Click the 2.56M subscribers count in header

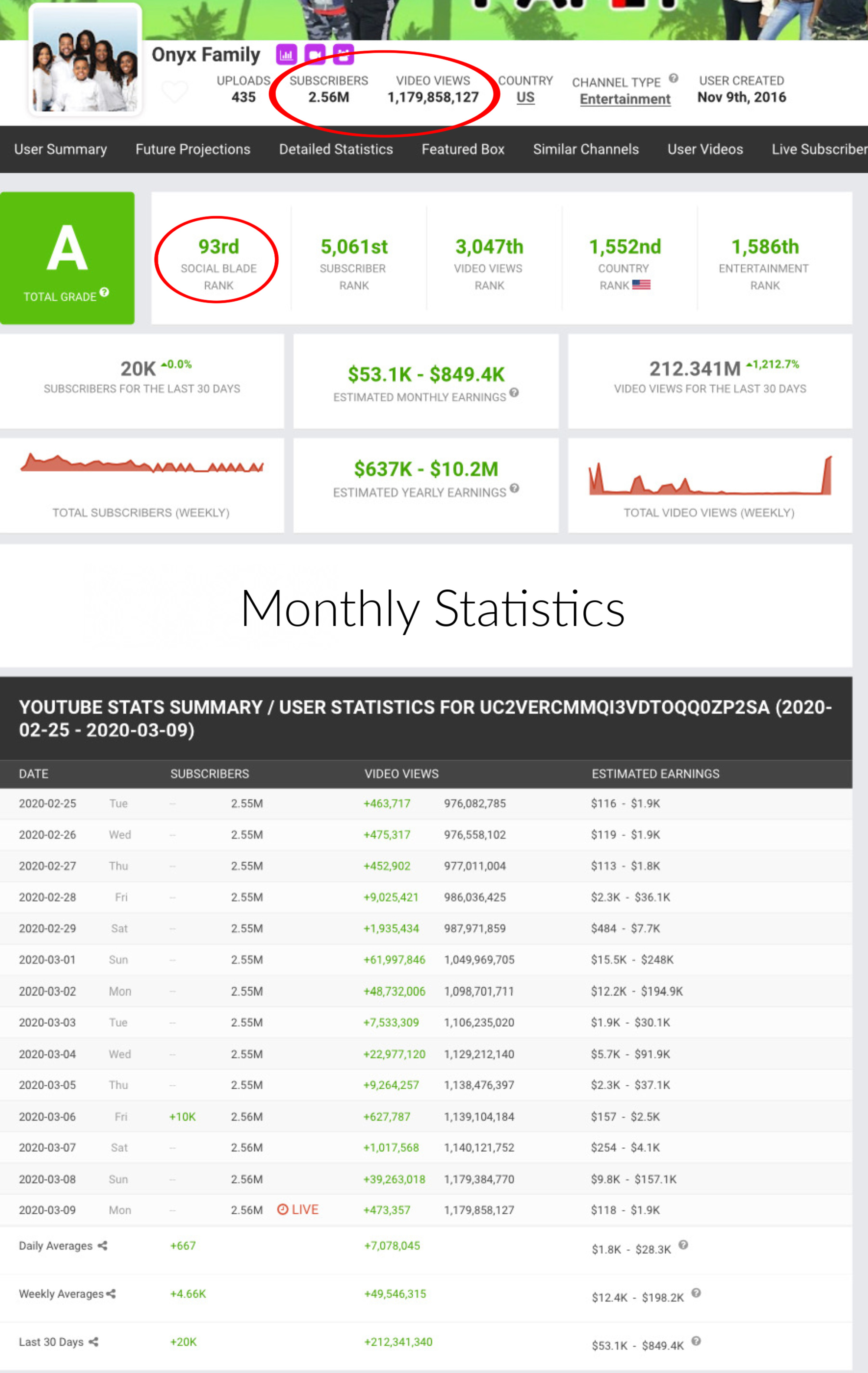coord(329,97)
